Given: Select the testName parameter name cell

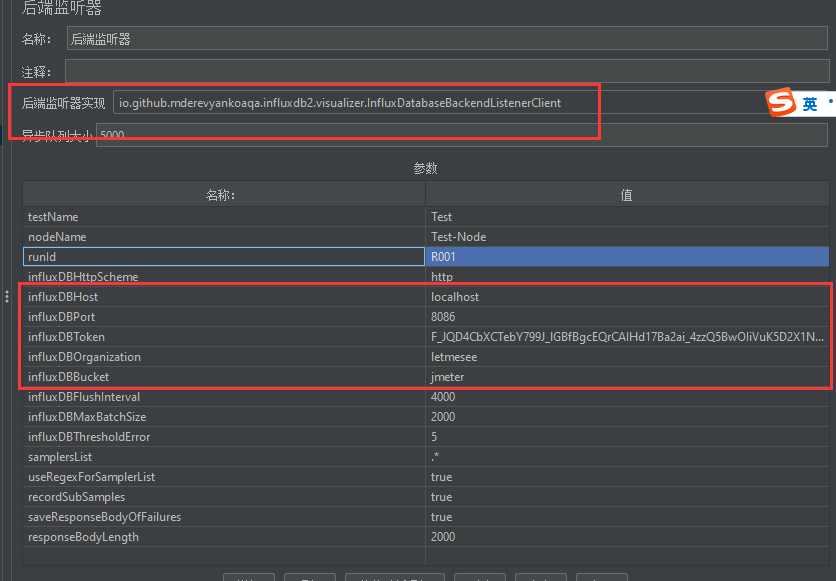Looking at the screenshot, I should [x=224, y=217].
